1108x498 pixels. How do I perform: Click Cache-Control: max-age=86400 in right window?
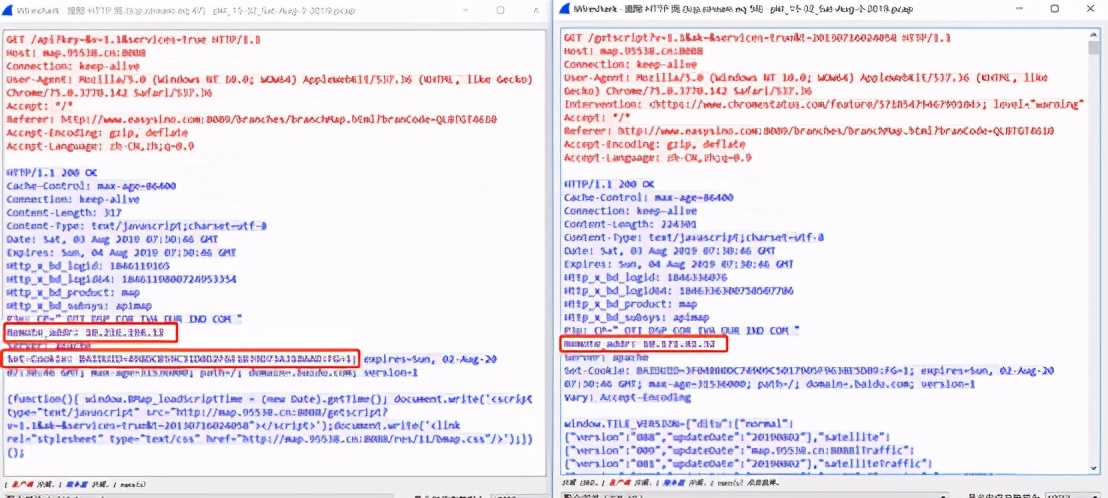click(648, 197)
